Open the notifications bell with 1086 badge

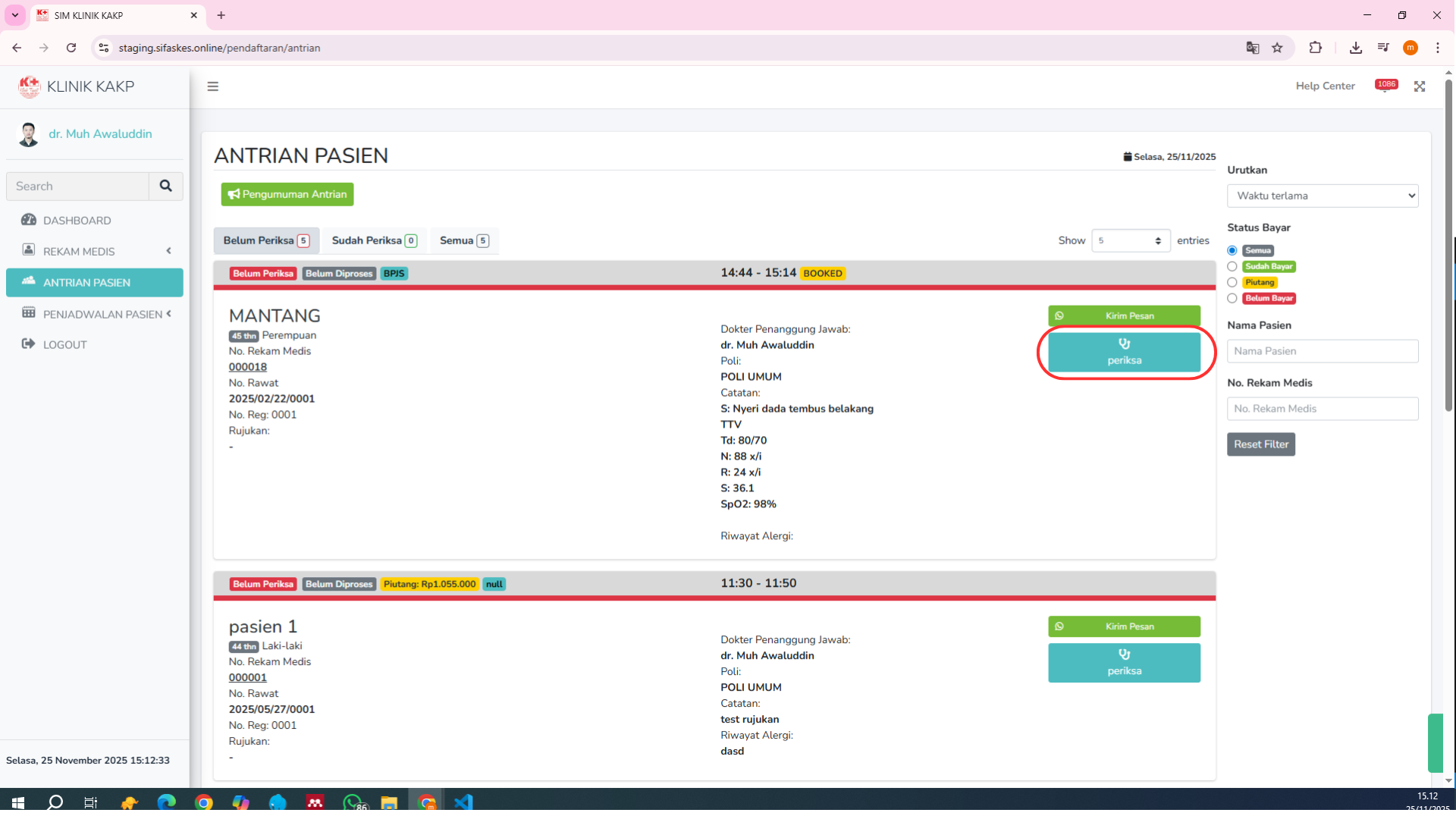1385,86
